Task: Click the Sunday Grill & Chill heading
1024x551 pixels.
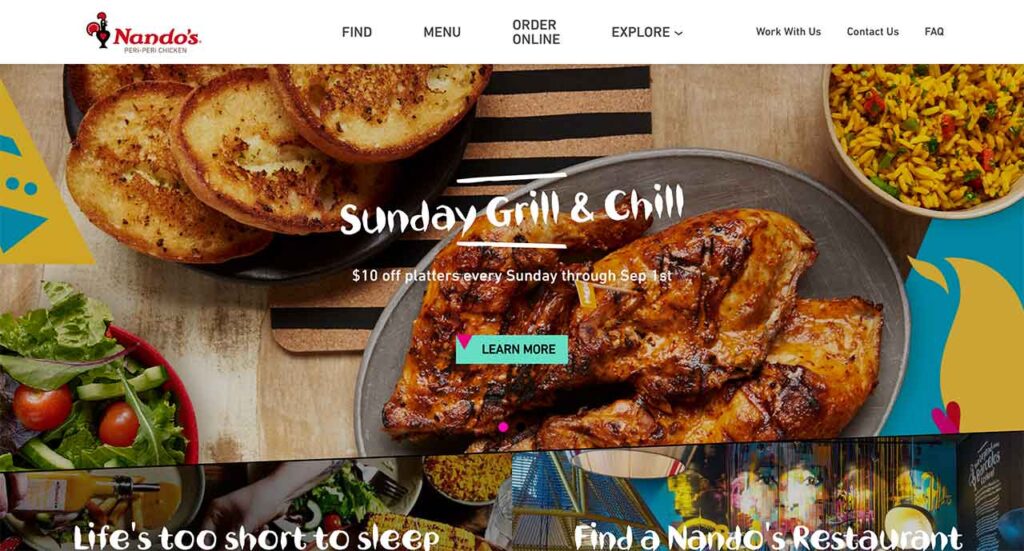Action: point(512,211)
